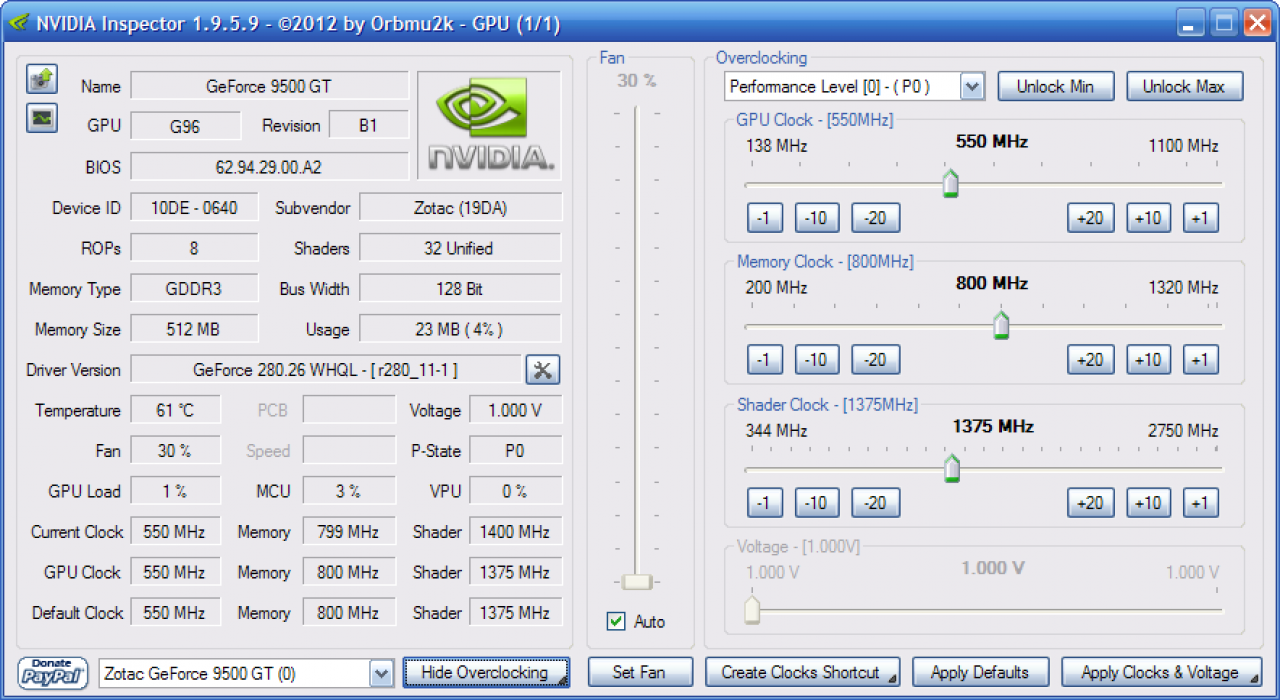Decrease Memory Clock by 20 MHz
Image resolution: width=1280 pixels, height=700 pixels.
tap(875, 360)
